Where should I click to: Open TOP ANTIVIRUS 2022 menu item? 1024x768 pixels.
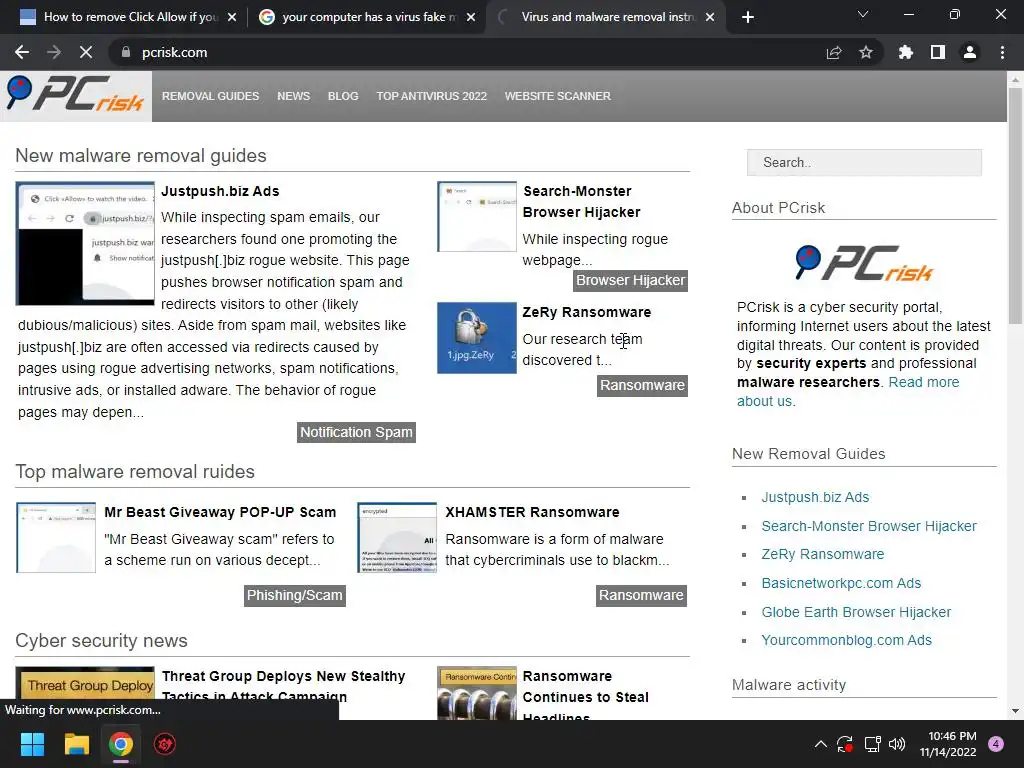point(432,96)
